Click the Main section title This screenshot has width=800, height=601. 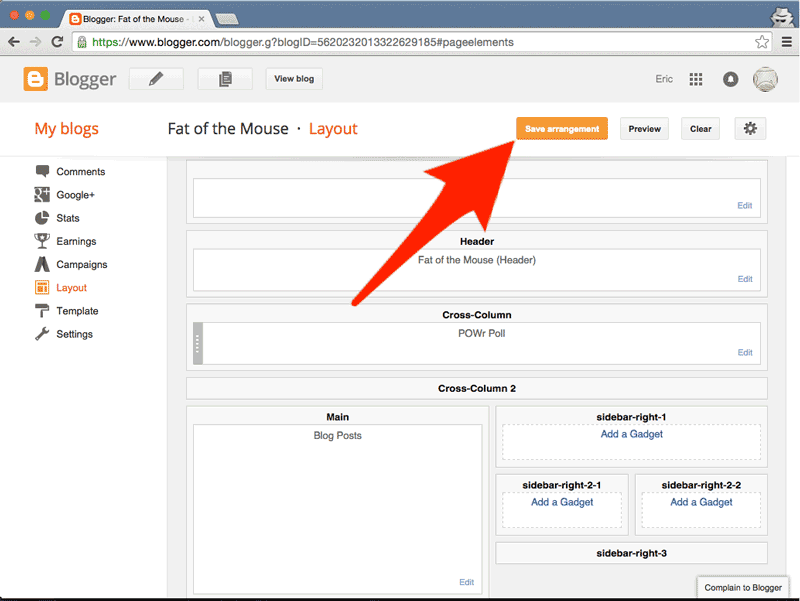tap(338, 417)
